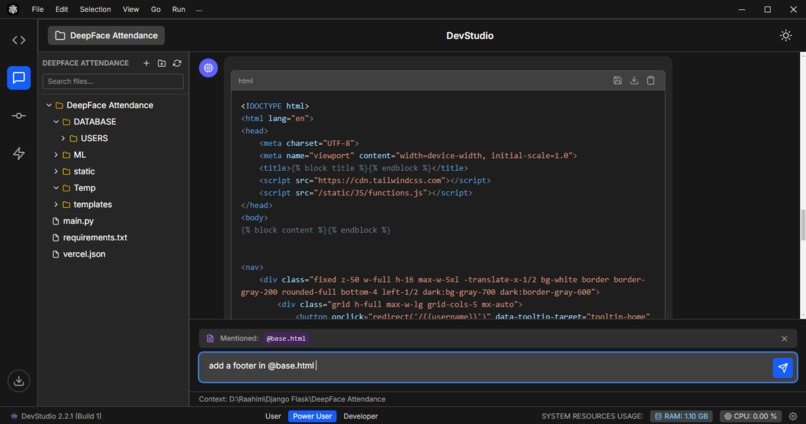Send the message with paper plane
The image size is (806, 424).
pos(783,367)
